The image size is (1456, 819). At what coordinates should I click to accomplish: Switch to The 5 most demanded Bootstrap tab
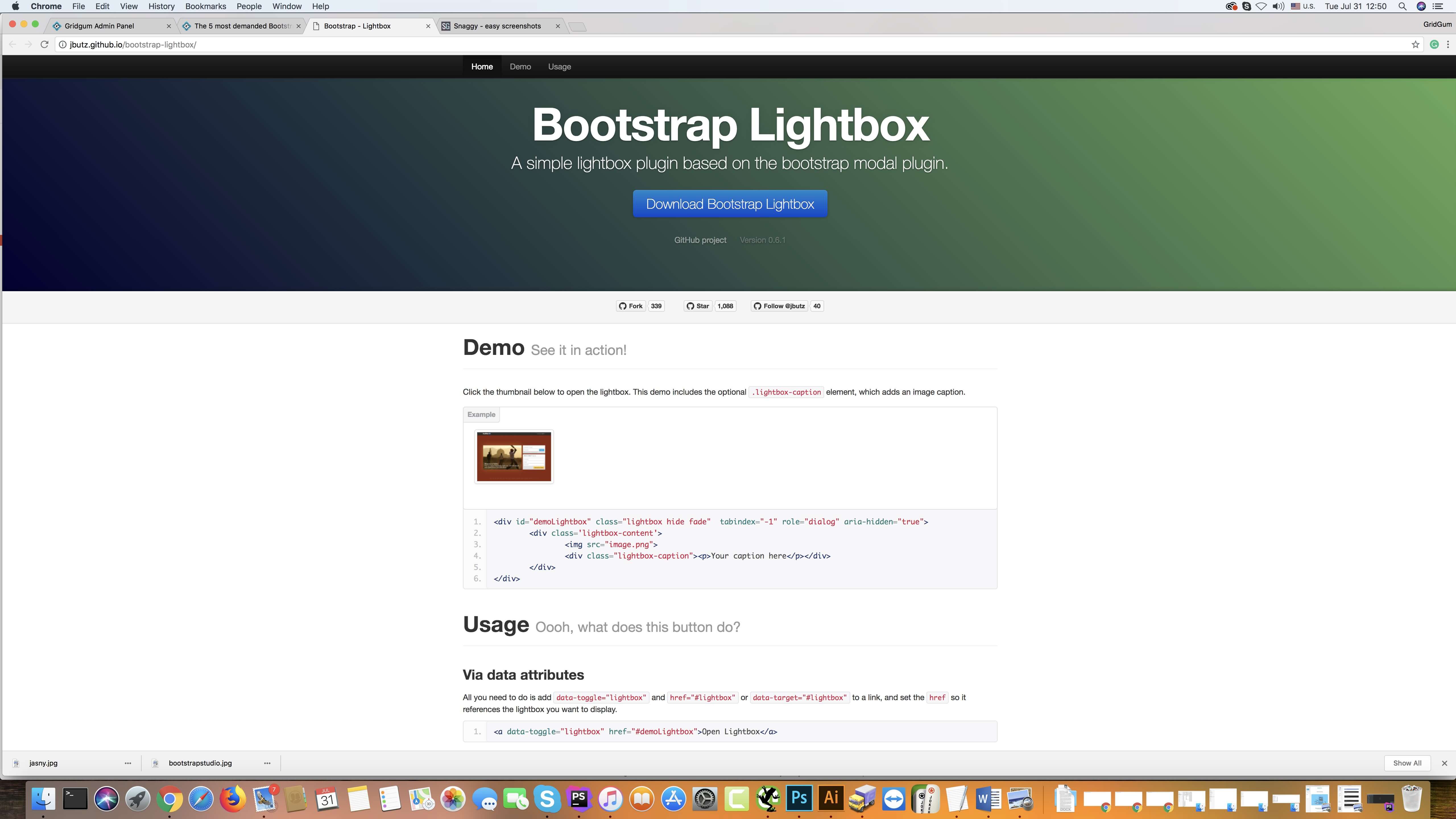point(242,26)
